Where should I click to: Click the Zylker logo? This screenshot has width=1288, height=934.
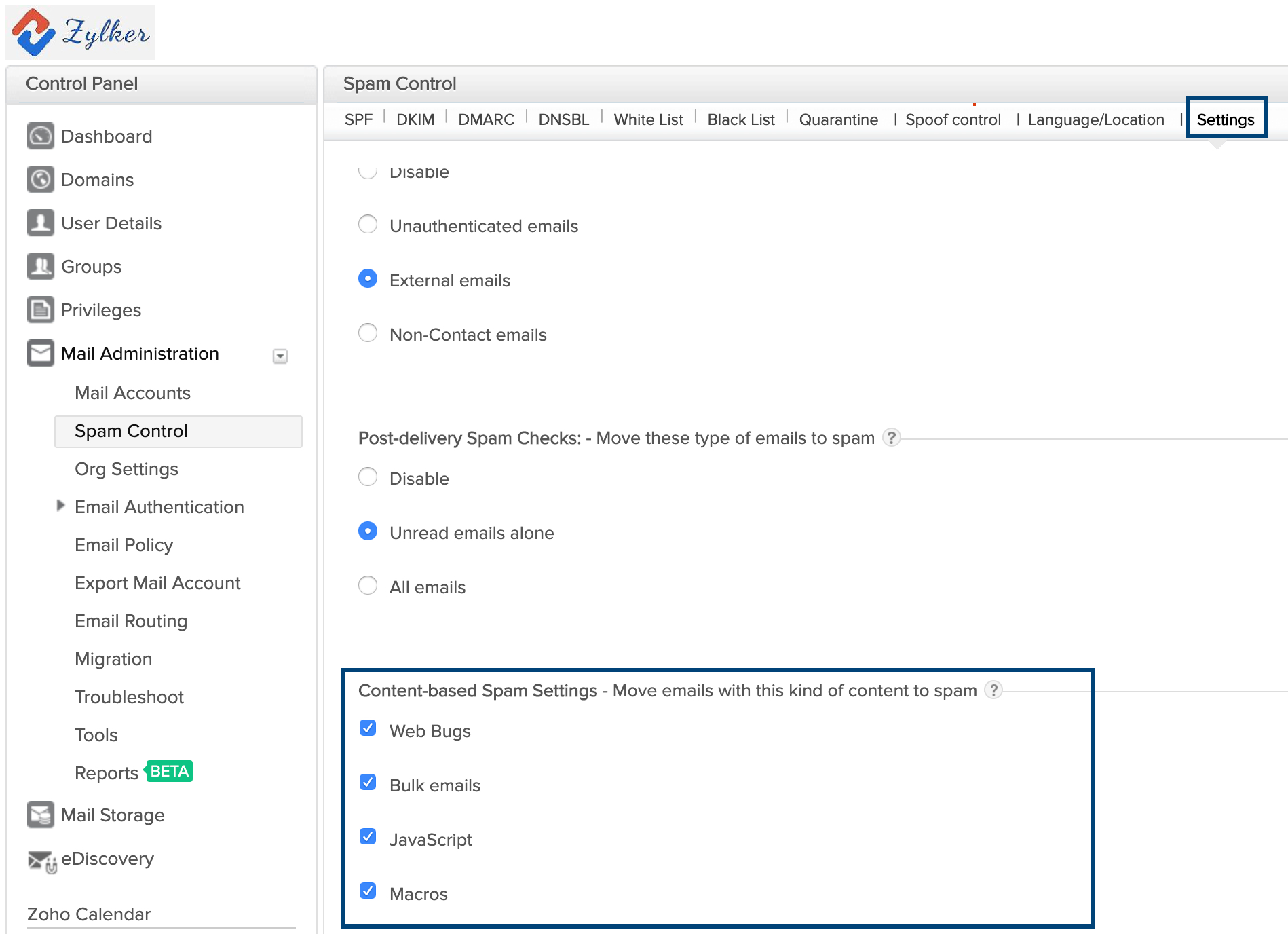pyautogui.click(x=80, y=33)
